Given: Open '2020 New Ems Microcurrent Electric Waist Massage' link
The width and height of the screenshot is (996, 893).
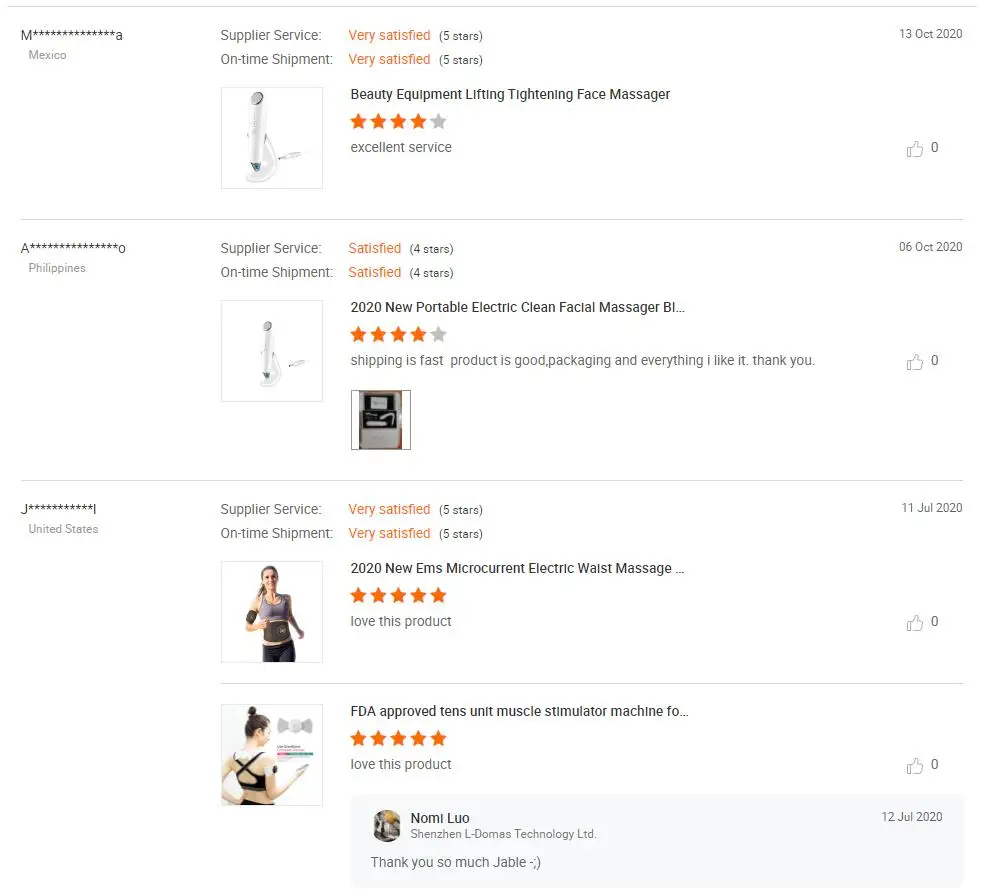Looking at the screenshot, I should click(x=517, y=569).
